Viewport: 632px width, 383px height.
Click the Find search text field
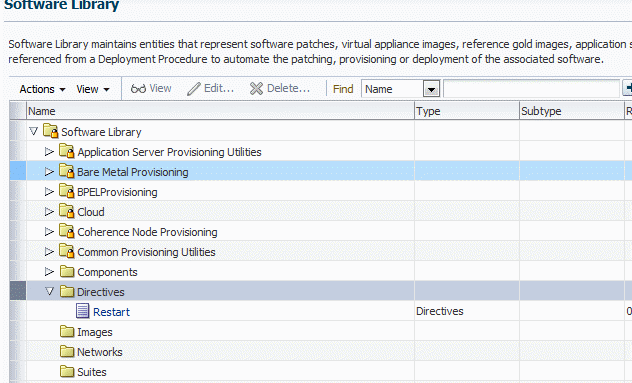[x=531, y=89]
